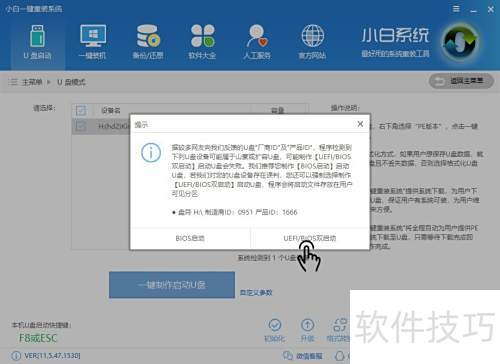500x364 pixels.
Task: Open the 官方网站 tab
Action: [x=312, y=42]
